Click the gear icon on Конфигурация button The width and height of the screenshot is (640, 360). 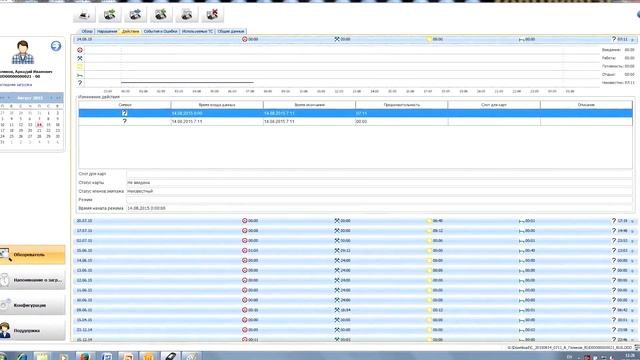5,305
